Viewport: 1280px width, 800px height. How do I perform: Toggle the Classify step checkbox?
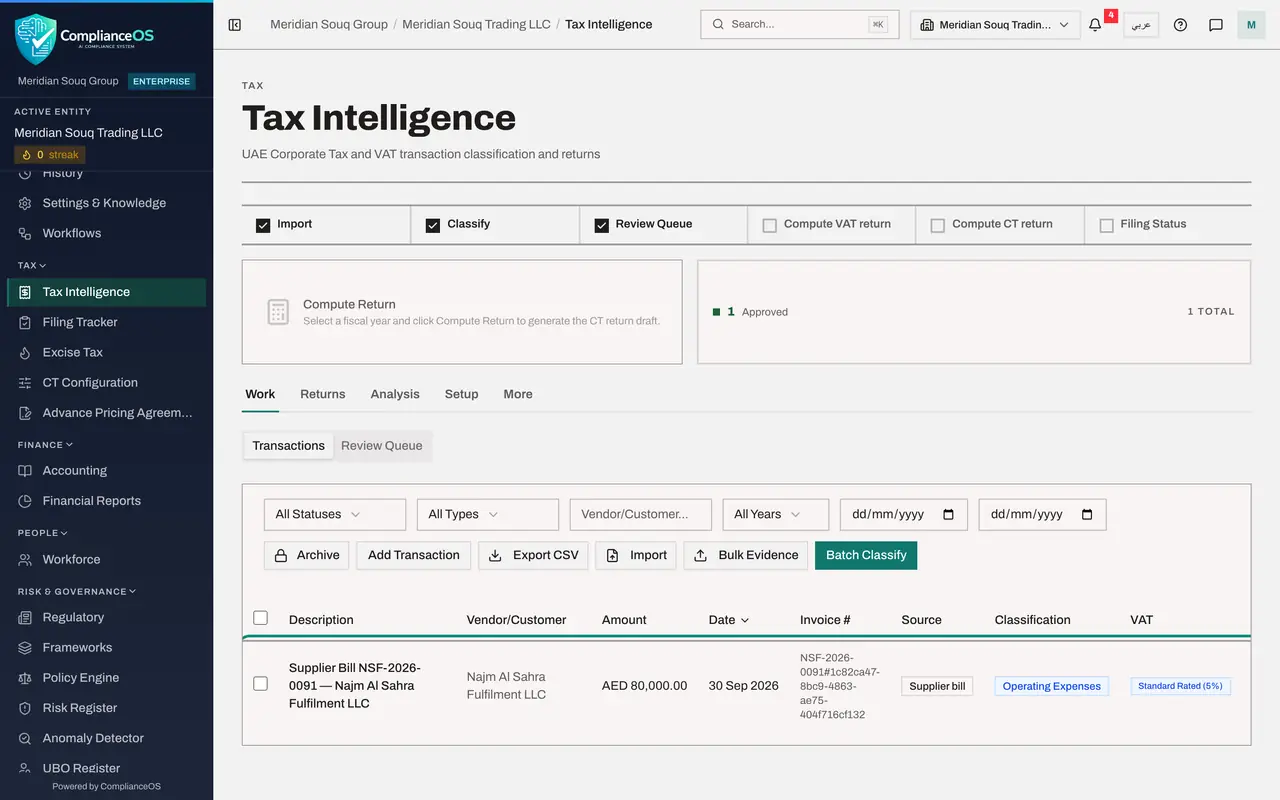click(433, 225)
